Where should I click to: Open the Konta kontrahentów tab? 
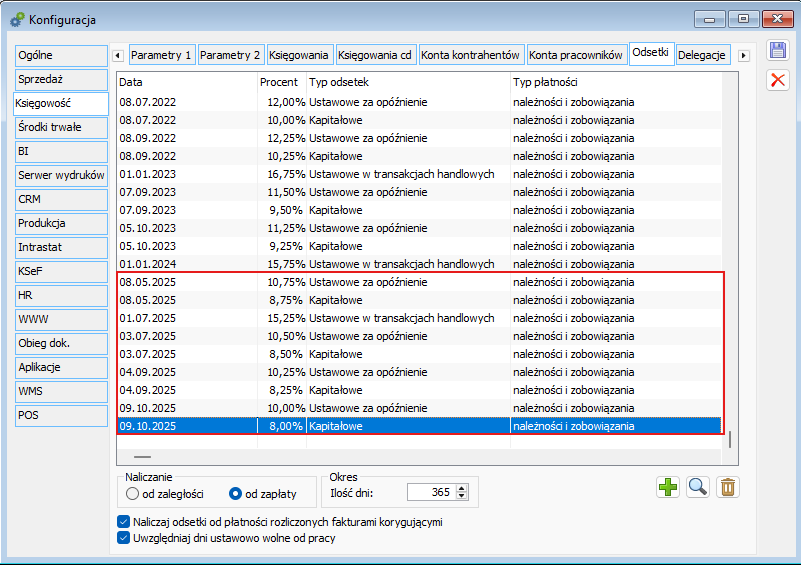point(470,55)
